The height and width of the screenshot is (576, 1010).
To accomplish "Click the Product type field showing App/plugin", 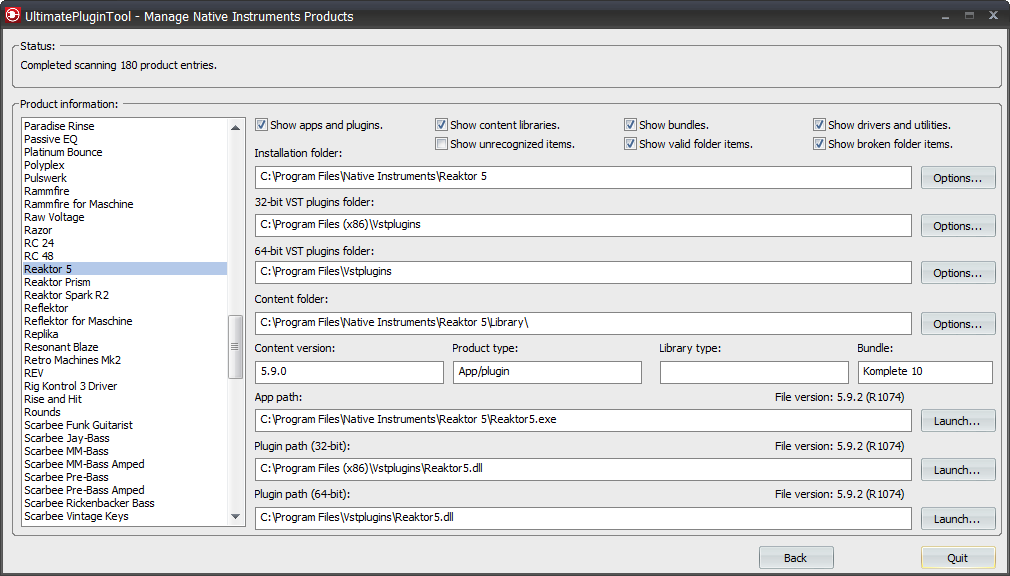I will pos(547,372).
